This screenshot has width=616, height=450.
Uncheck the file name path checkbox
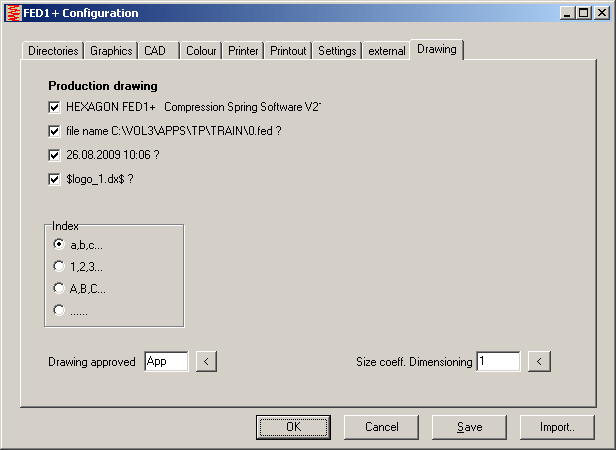[55, 131]
